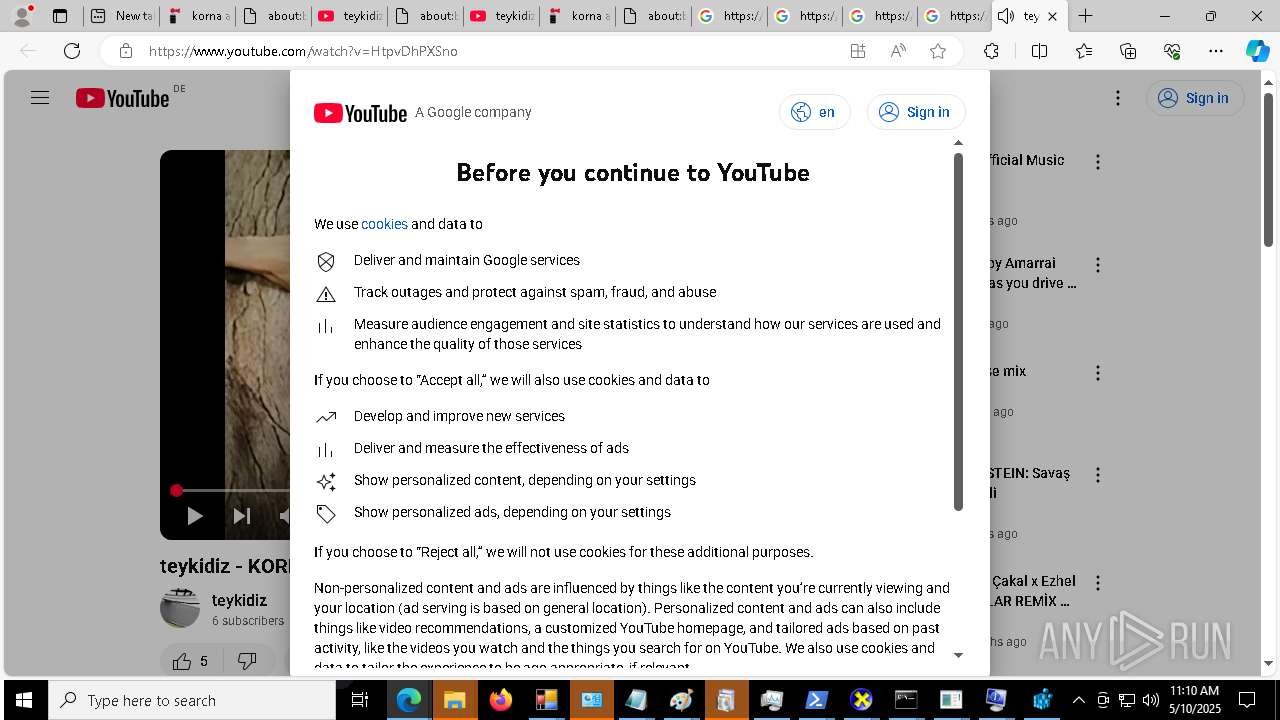Click Sign in on the YouTube page header
The width and height of the screenshot is (1280, 720).
click(x=1195, y=98)
